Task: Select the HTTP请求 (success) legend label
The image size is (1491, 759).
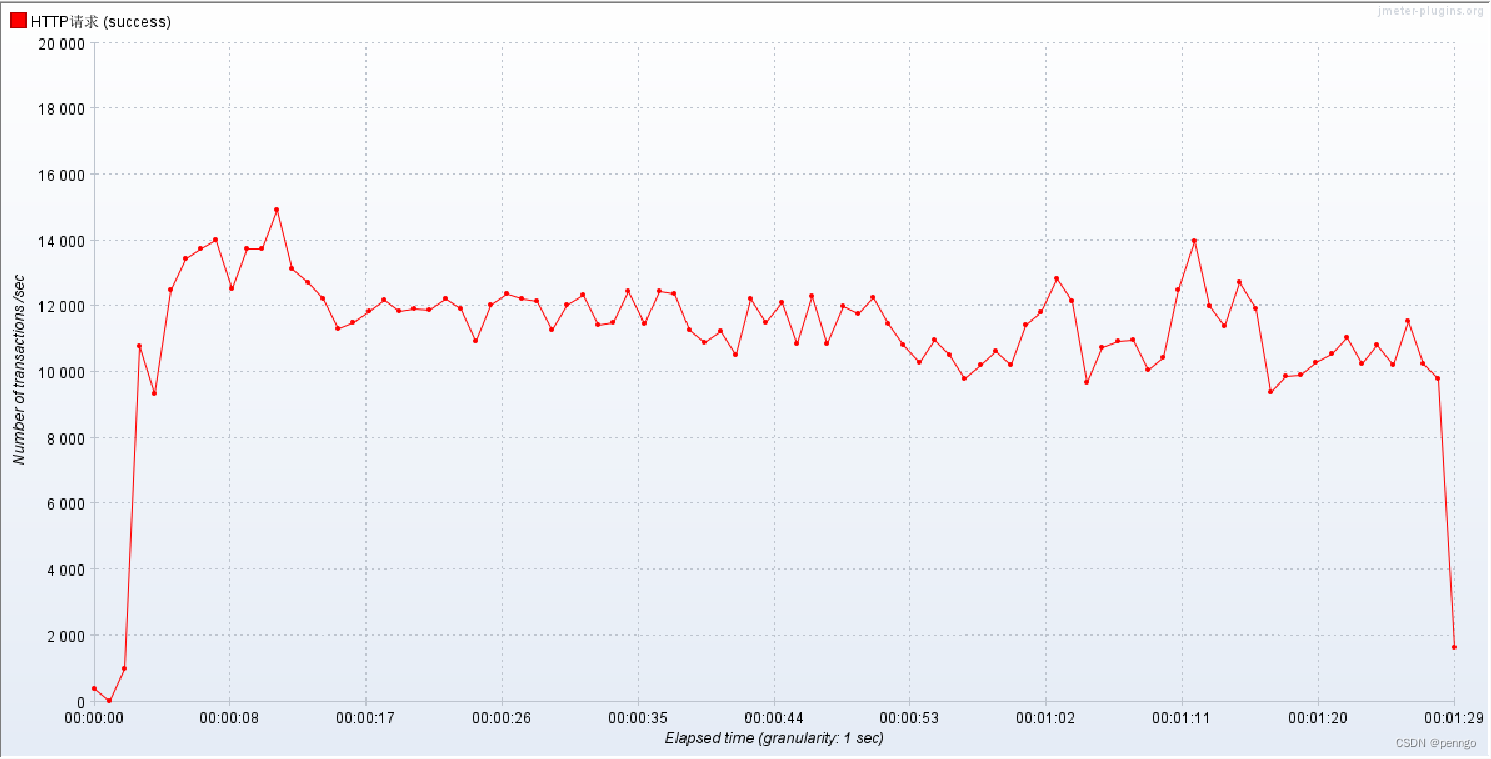Action: coord(101,22)
